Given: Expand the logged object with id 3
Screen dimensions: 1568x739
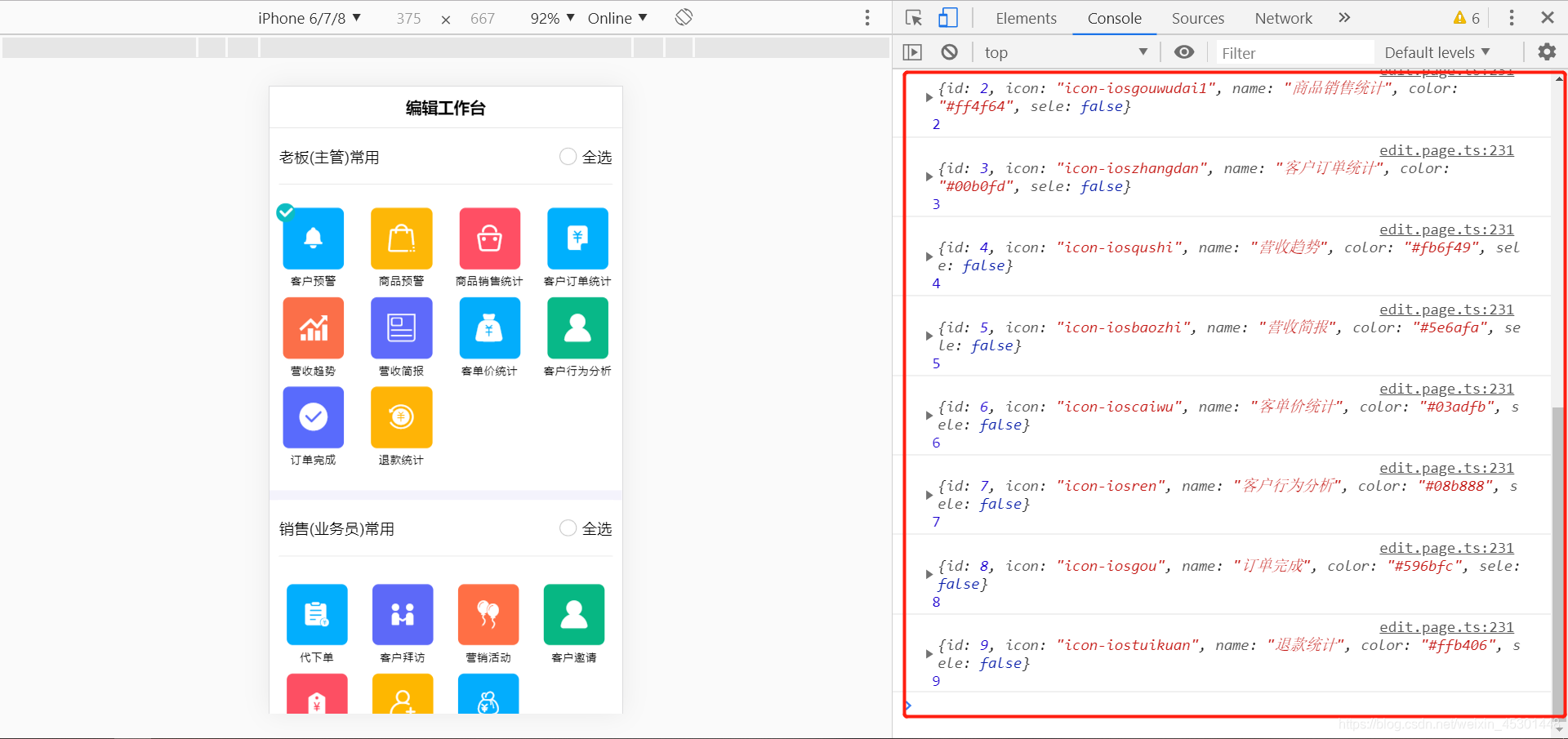Looking at the screenshot, I should [929, 177].
